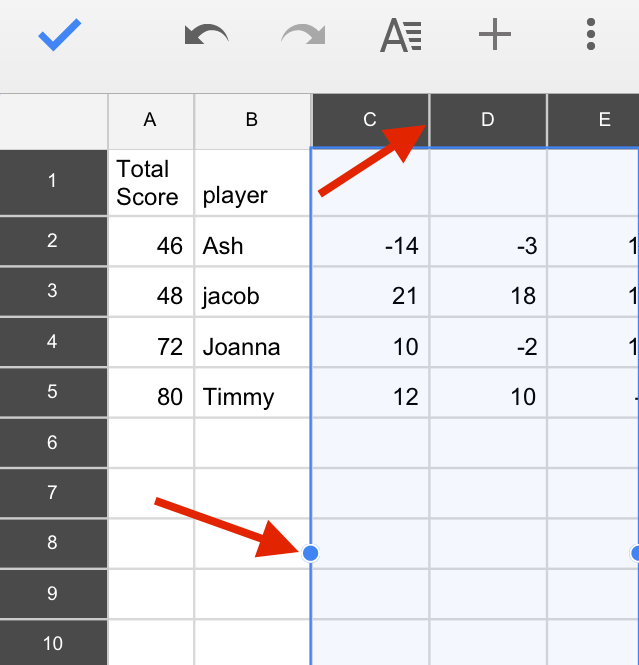The height and width of the screenshot is (665, 639).
Task: Select the cell containing 21
Action: (x=371, y=291)
